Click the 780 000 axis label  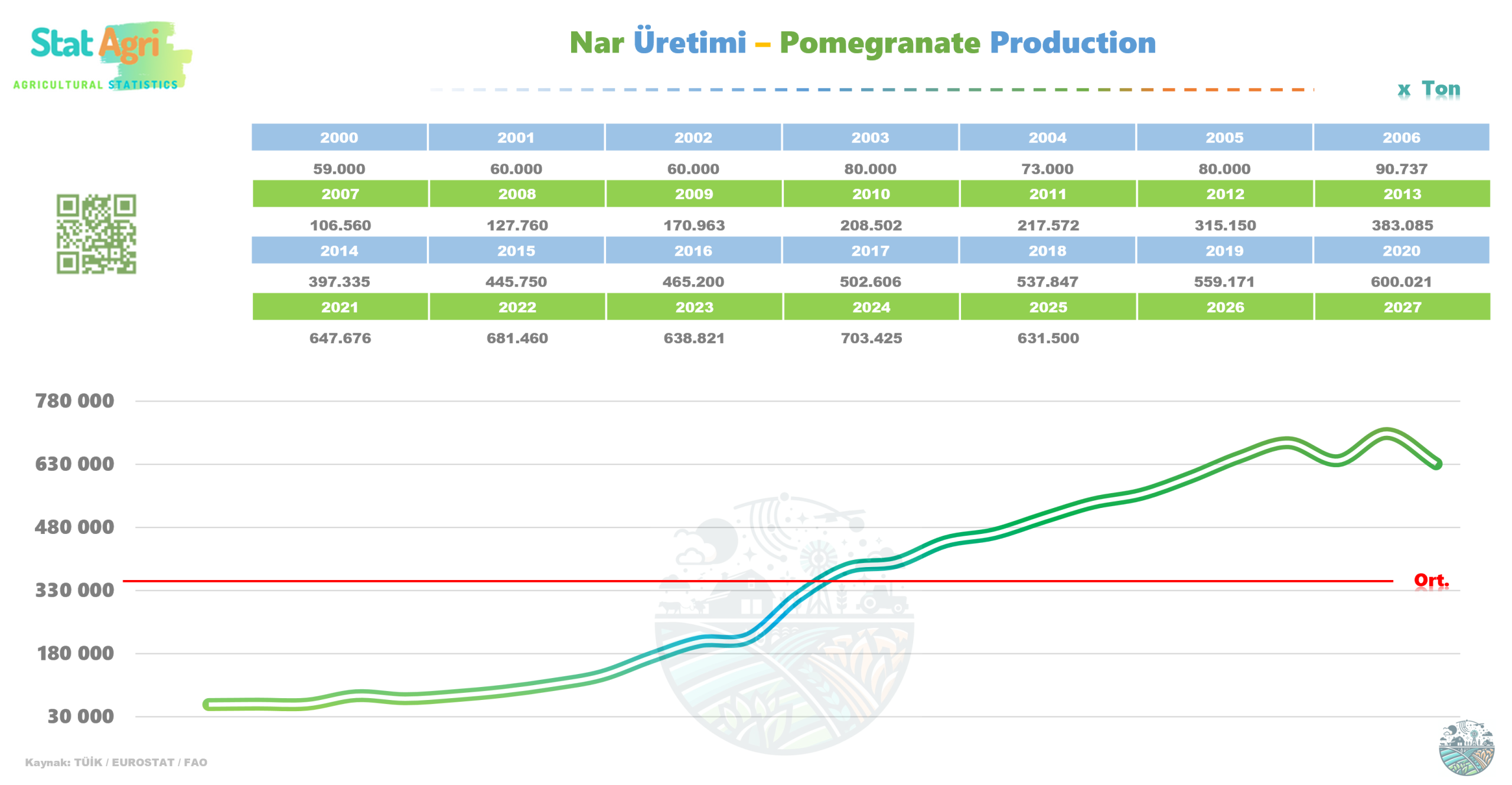74,401
